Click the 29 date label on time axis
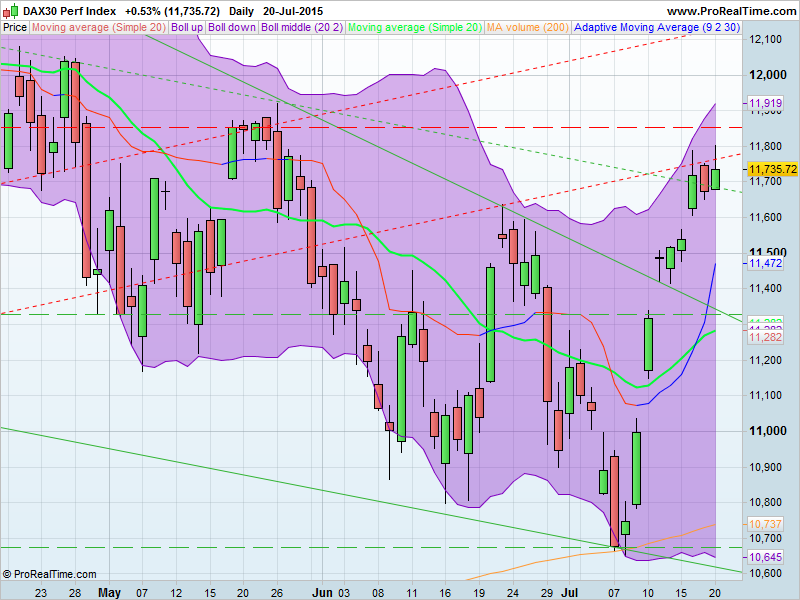 click(547, 593)
